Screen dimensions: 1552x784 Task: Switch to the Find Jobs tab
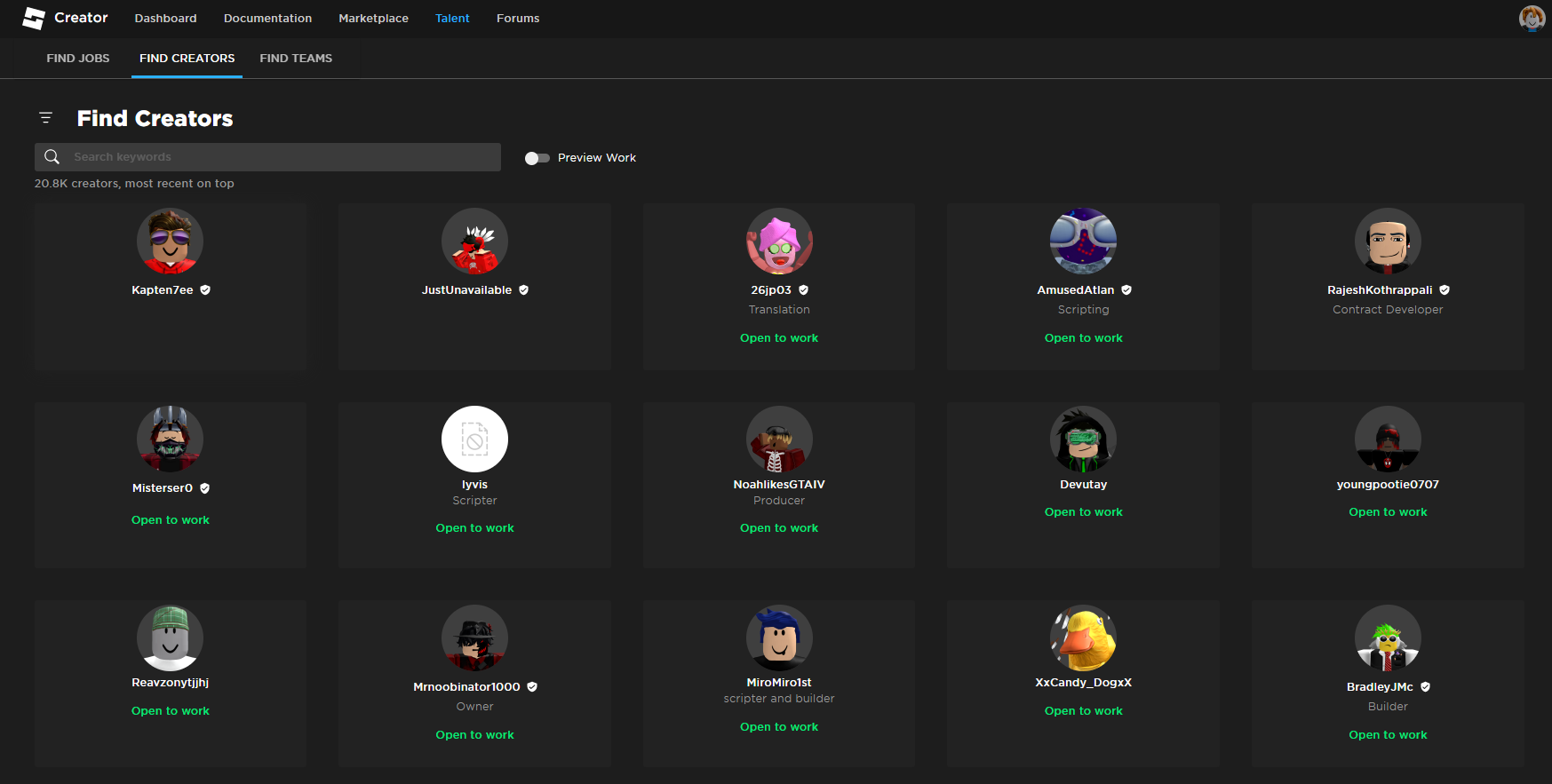pos(78,59)
